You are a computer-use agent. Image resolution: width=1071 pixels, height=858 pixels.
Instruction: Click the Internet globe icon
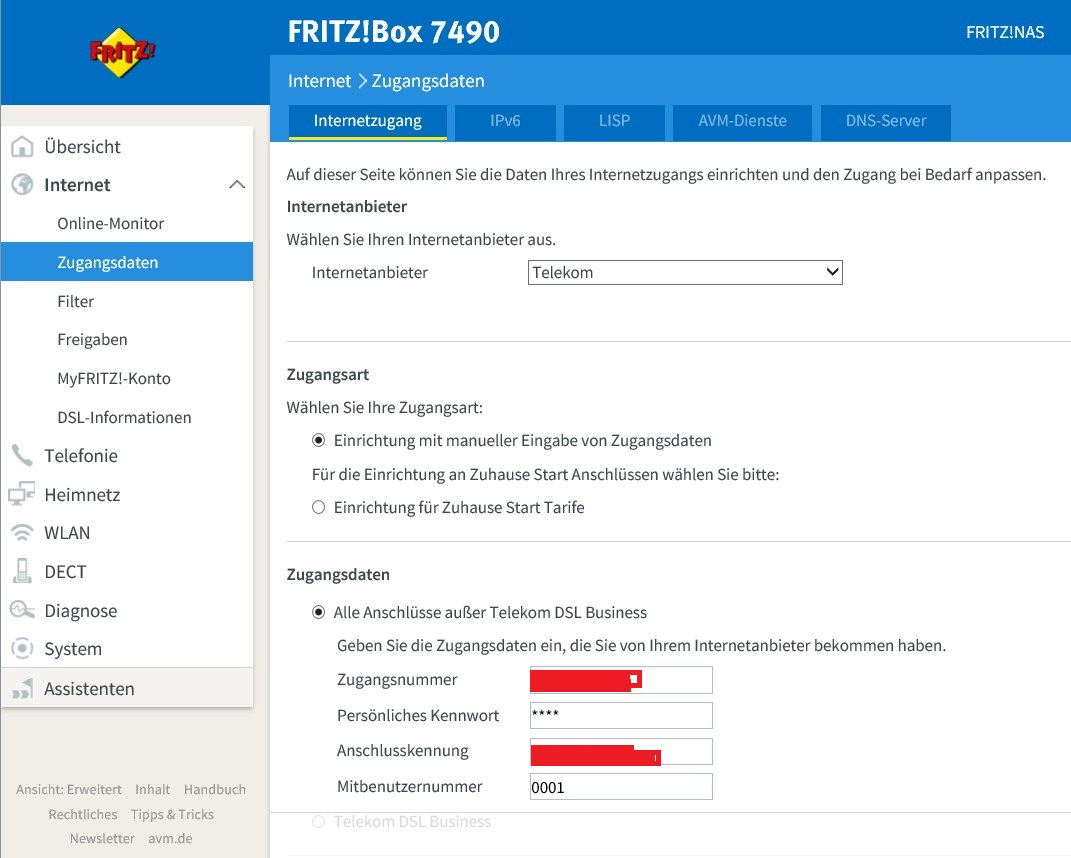(x=23, y=184)
